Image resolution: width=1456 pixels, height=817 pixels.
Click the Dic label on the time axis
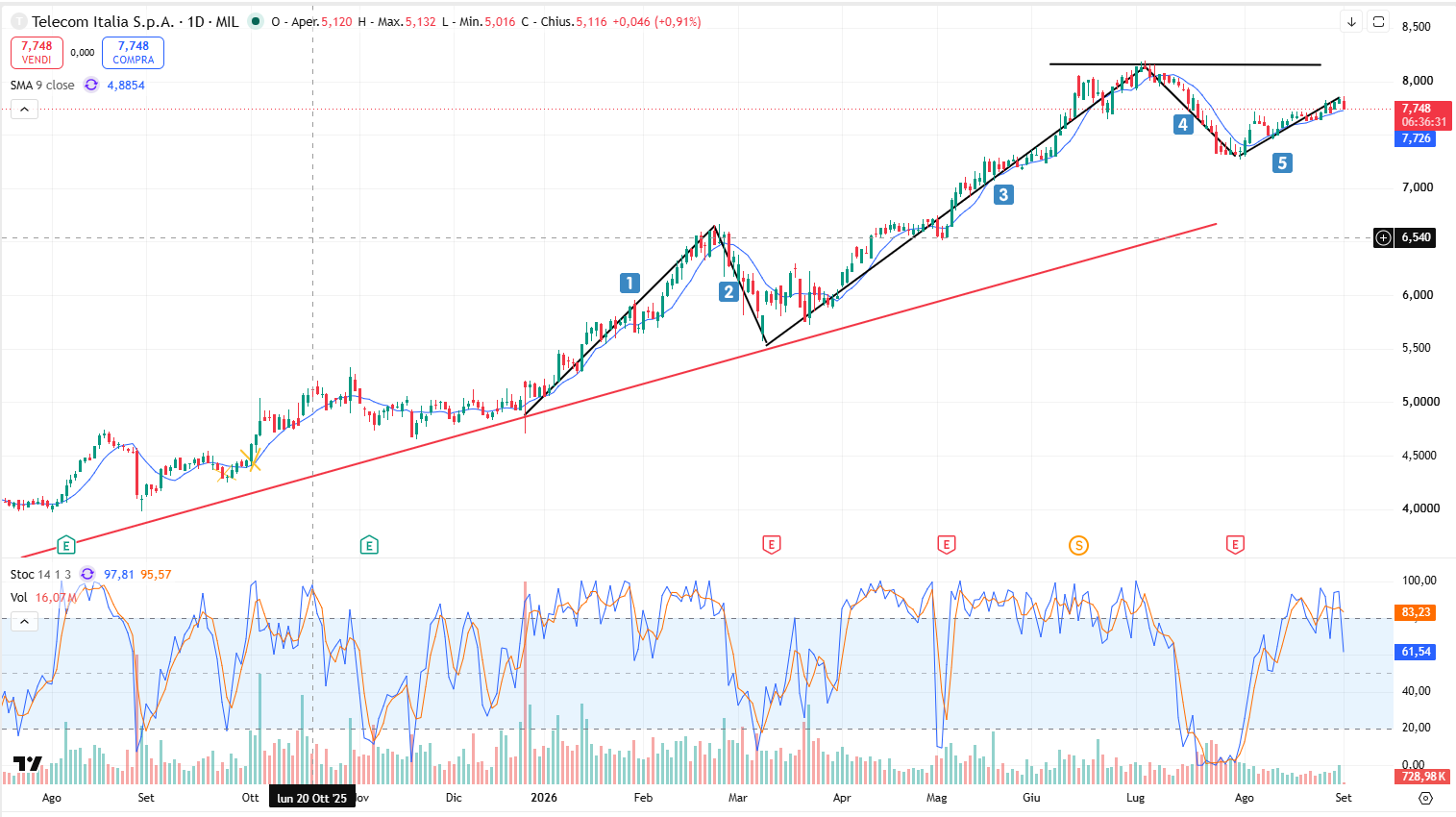[x=454, y=798]
